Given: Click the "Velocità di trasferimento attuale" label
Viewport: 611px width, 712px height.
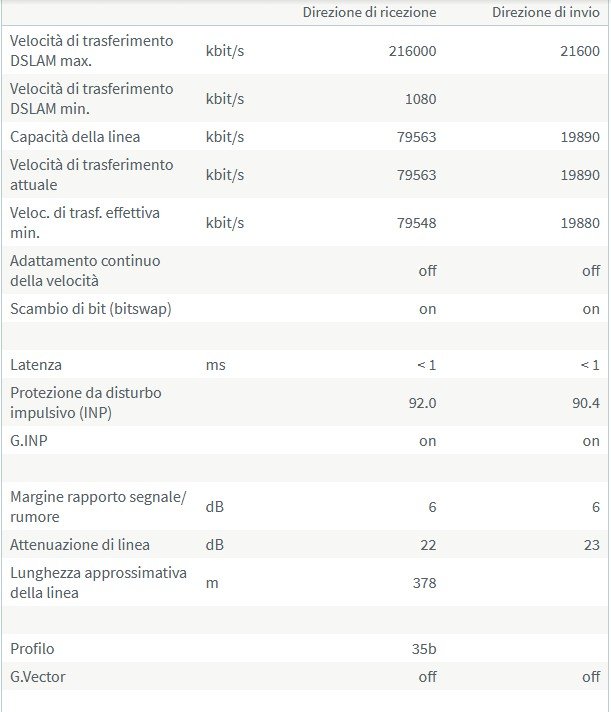Looking at the screenshot, I should click(91, 175).
